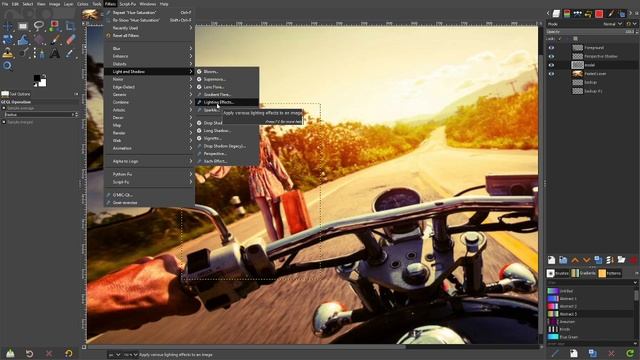Expand the Recently Used submenu
This screenshot has height=360, width=640.
(x=149, y=28)
